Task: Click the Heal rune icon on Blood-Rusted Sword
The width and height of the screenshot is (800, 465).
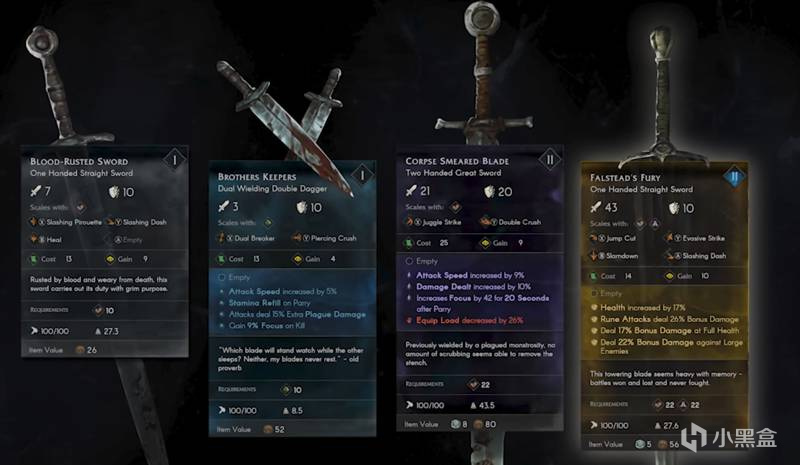Action: point(34,239)
